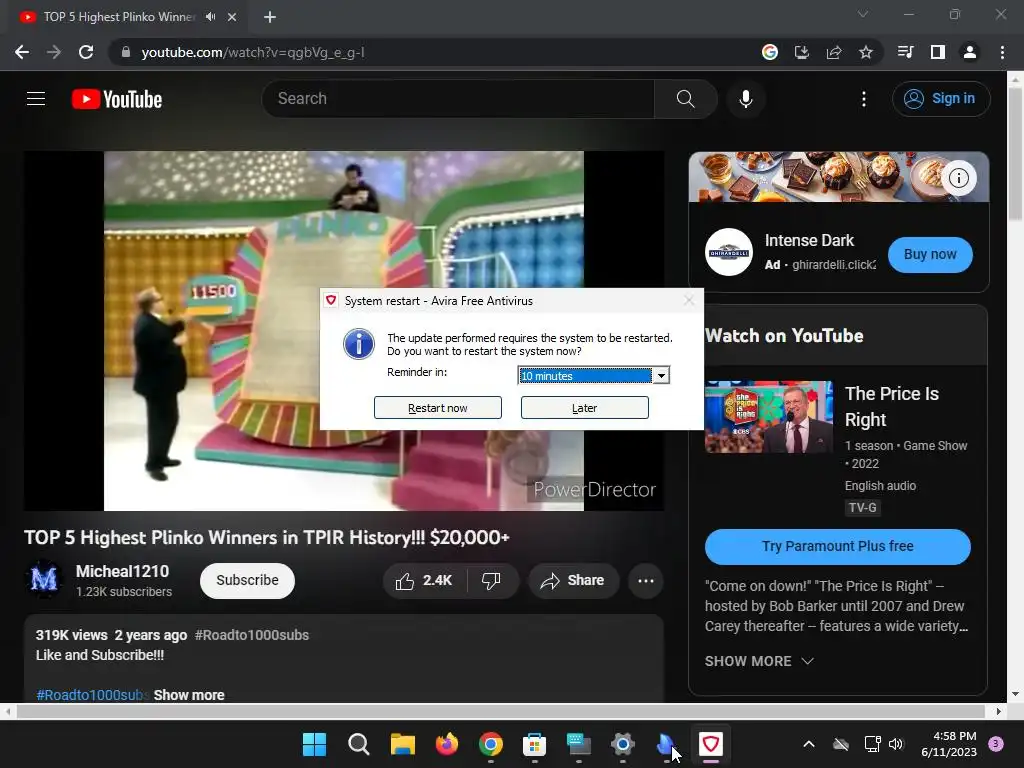Open Micheal1210 channel avatar
This screenshot has height=768, width=1024.
click(x=44, y=579)
